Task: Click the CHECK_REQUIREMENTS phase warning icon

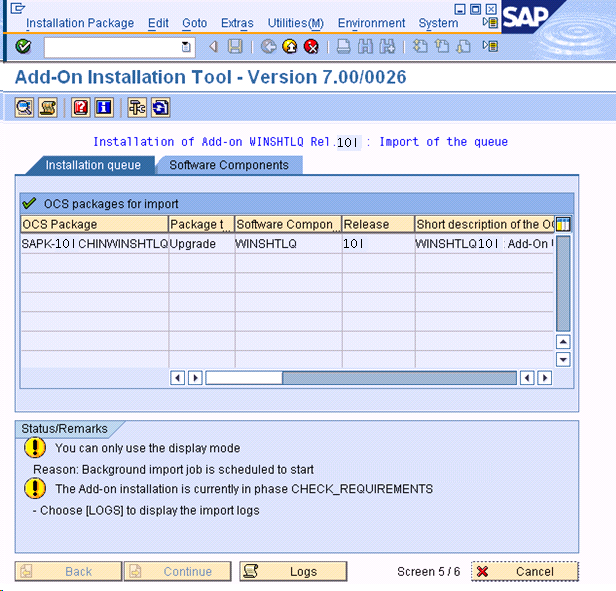Action: pos(35,488)
